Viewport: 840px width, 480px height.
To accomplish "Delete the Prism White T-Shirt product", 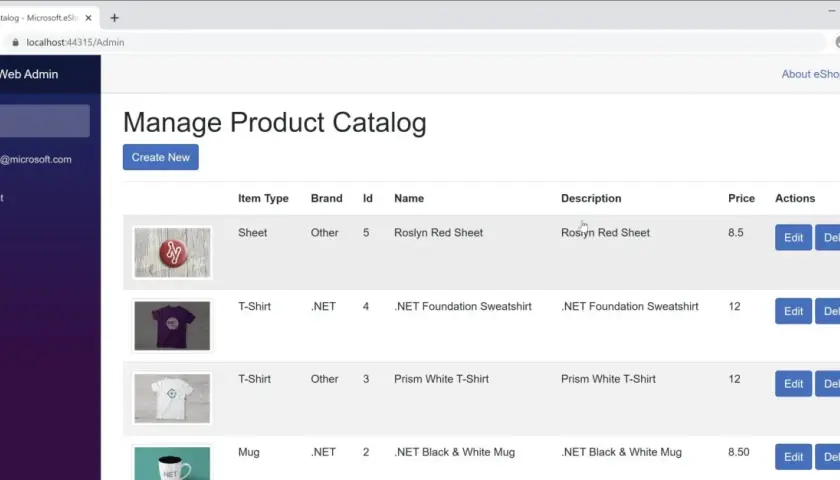I will coord(828,384).
